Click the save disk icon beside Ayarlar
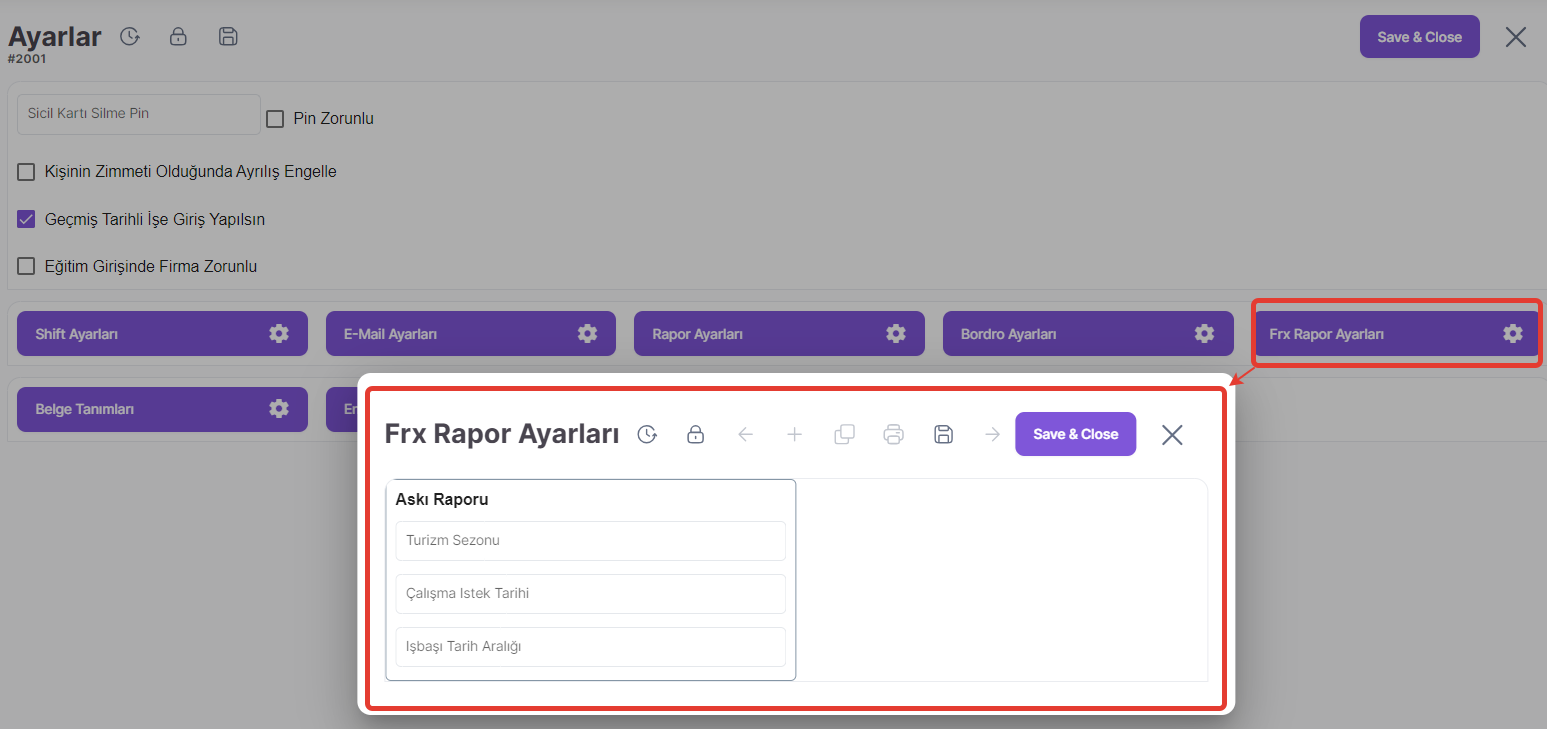This screenshot has width=1547, height=729. coord(228,37)
